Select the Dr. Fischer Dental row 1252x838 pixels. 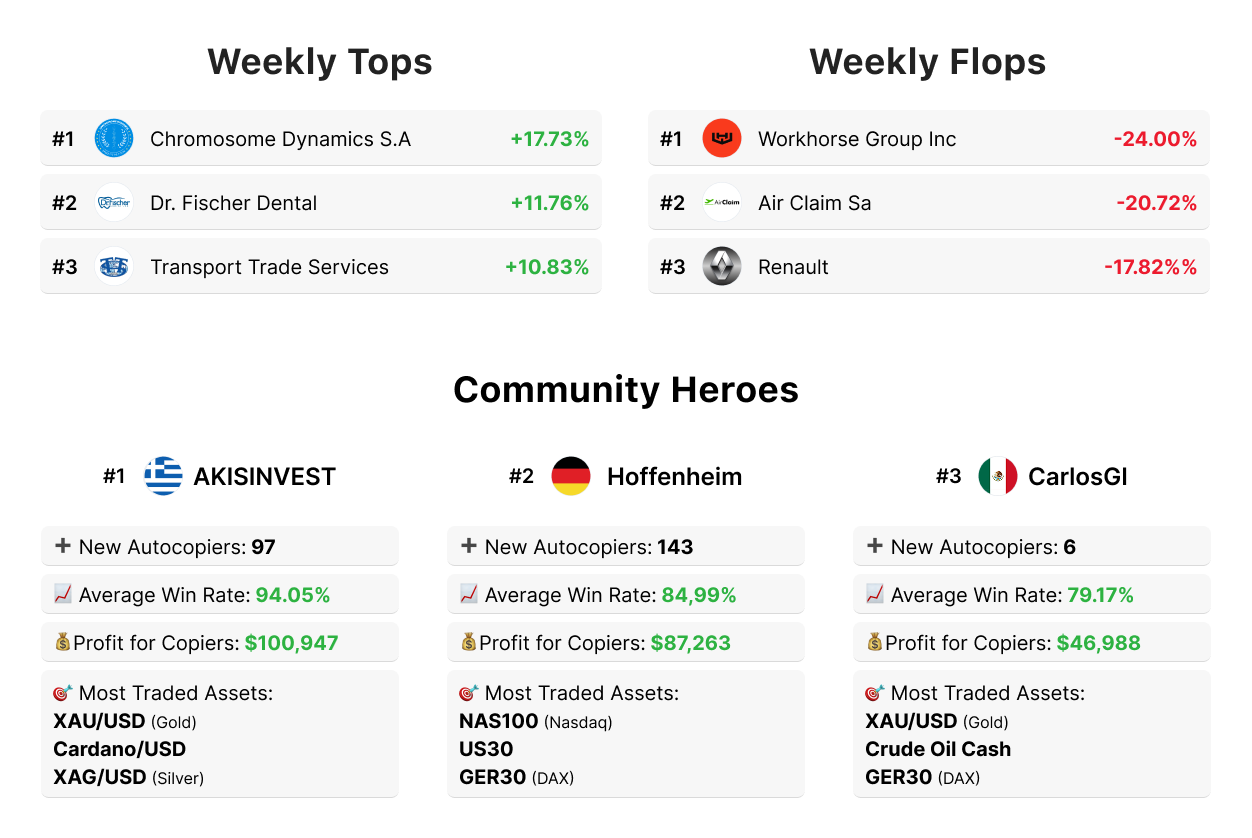click(x=320, y=203)
